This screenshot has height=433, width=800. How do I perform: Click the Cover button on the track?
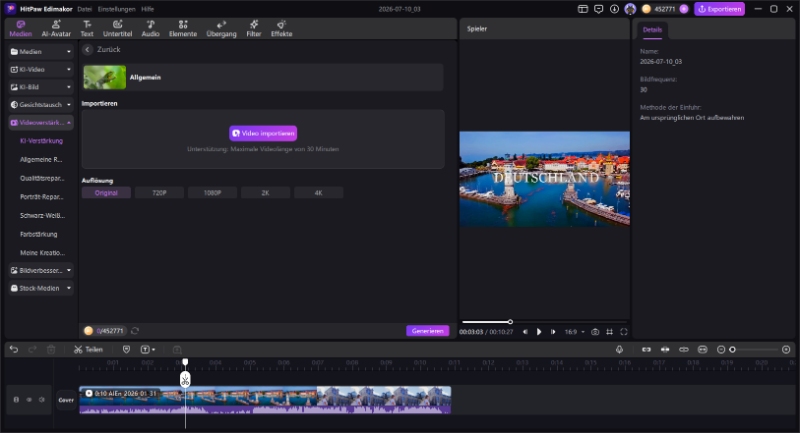click(x=66, y=400)
